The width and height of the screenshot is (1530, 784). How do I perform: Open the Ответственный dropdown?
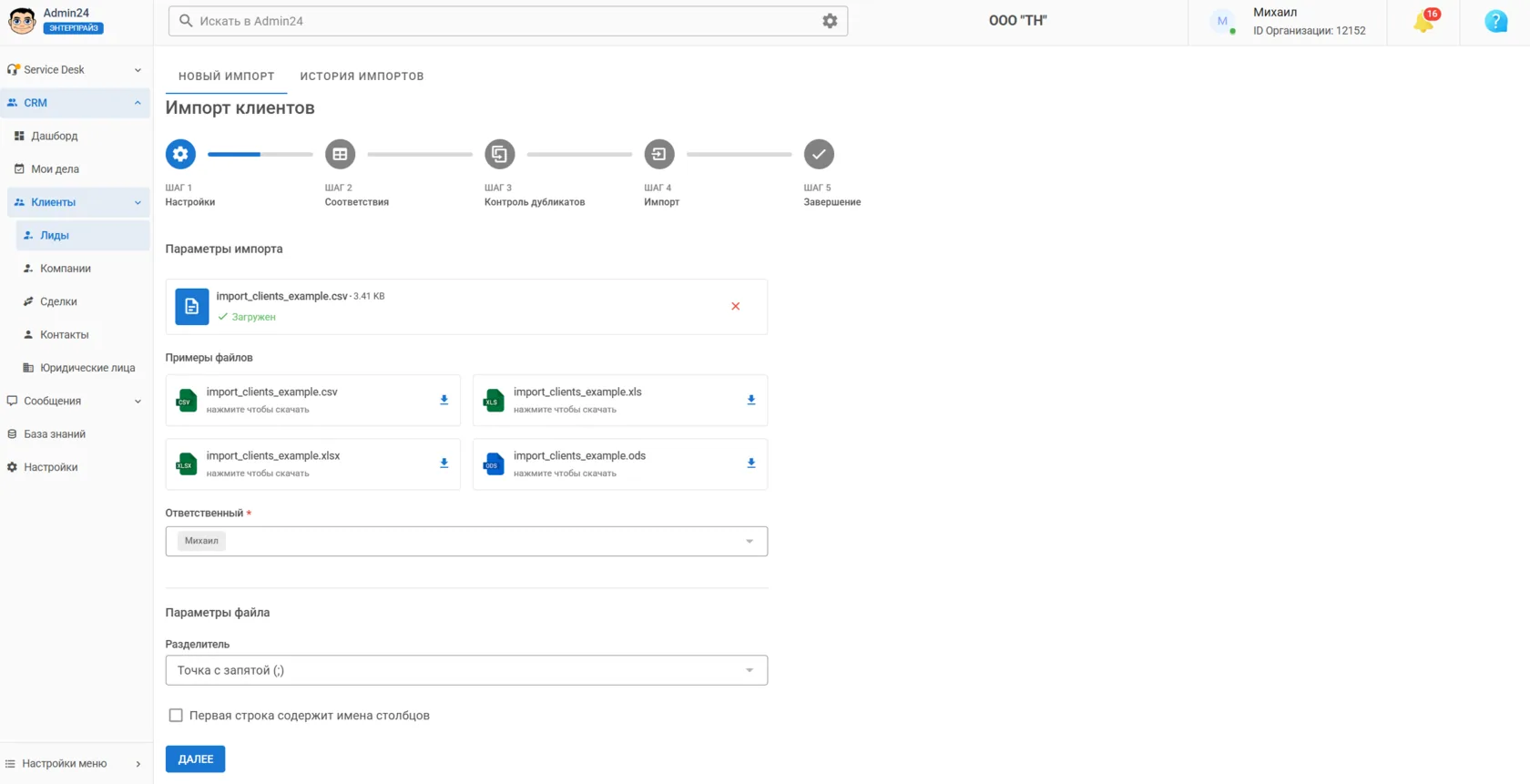[466, 541]
